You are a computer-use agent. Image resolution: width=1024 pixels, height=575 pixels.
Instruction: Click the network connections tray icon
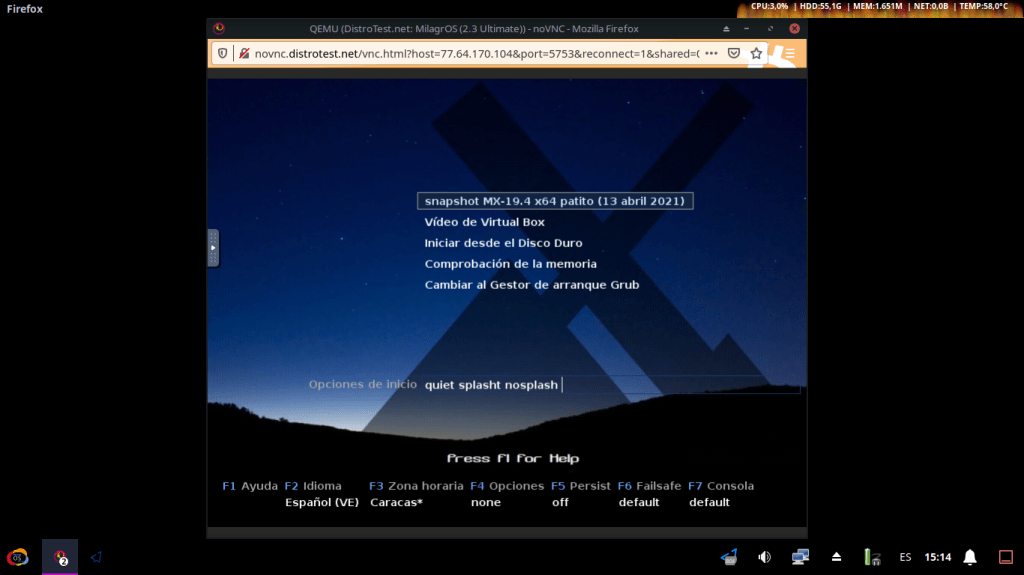(800, 557)
